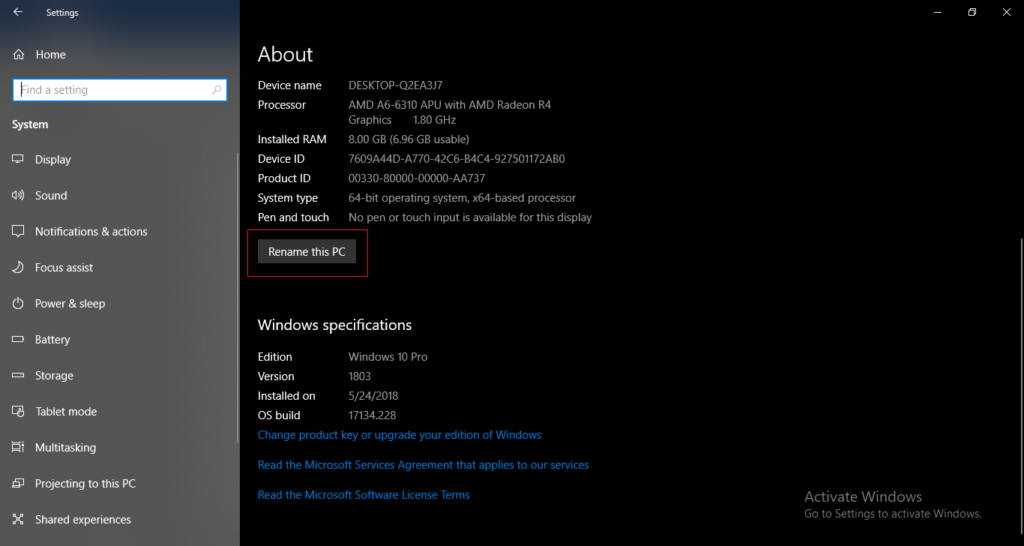The width and height of the screenshot is (1024, 546).
Task: Click Product ID 00330-80000-00000-AA737
Action: [x=417, y=178]
